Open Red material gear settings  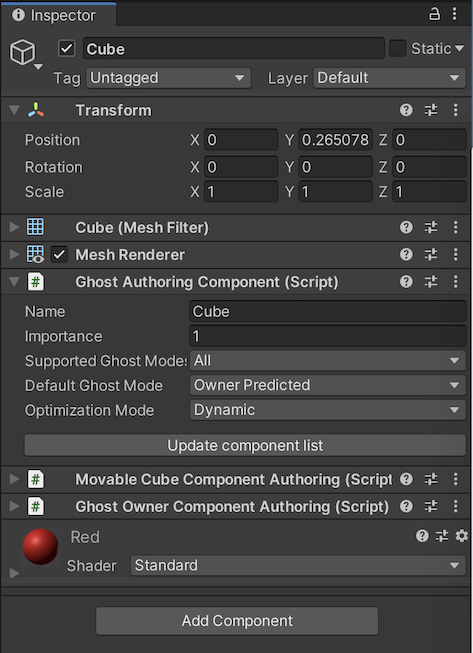click(461, 536)
